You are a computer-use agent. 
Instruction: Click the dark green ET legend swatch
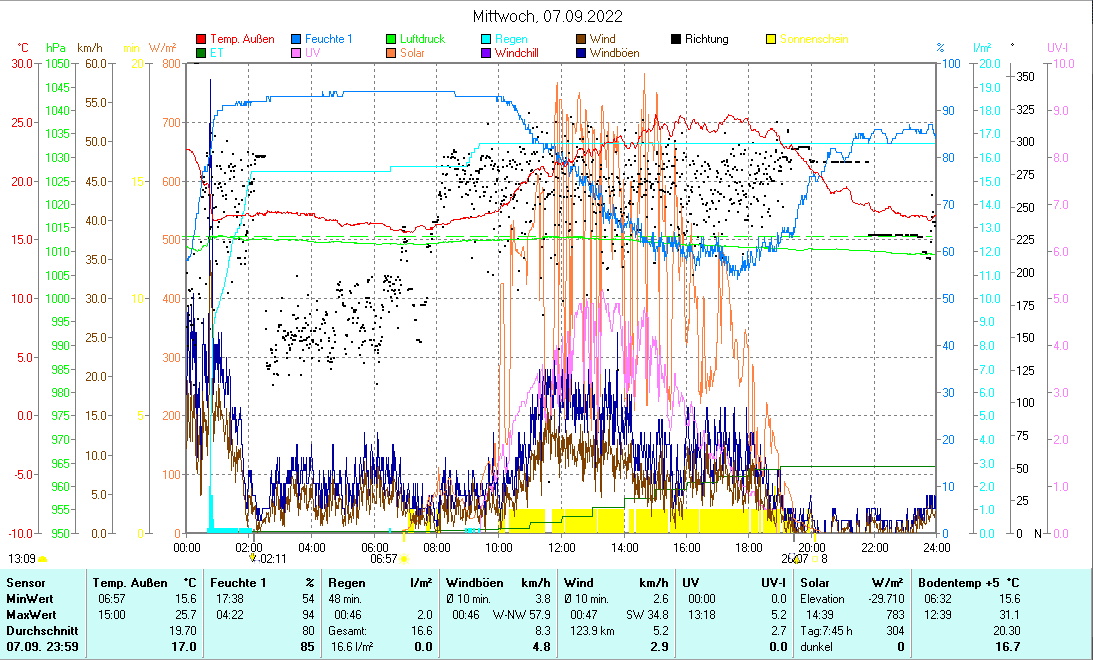tap(201, 53)
